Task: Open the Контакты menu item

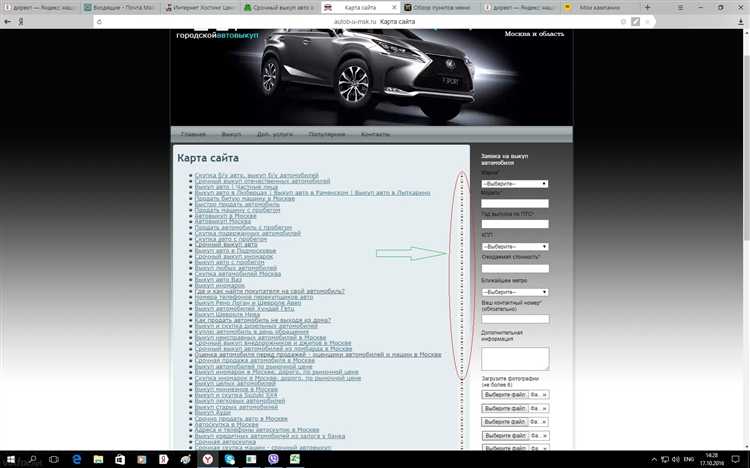Action: coord(375,134)
